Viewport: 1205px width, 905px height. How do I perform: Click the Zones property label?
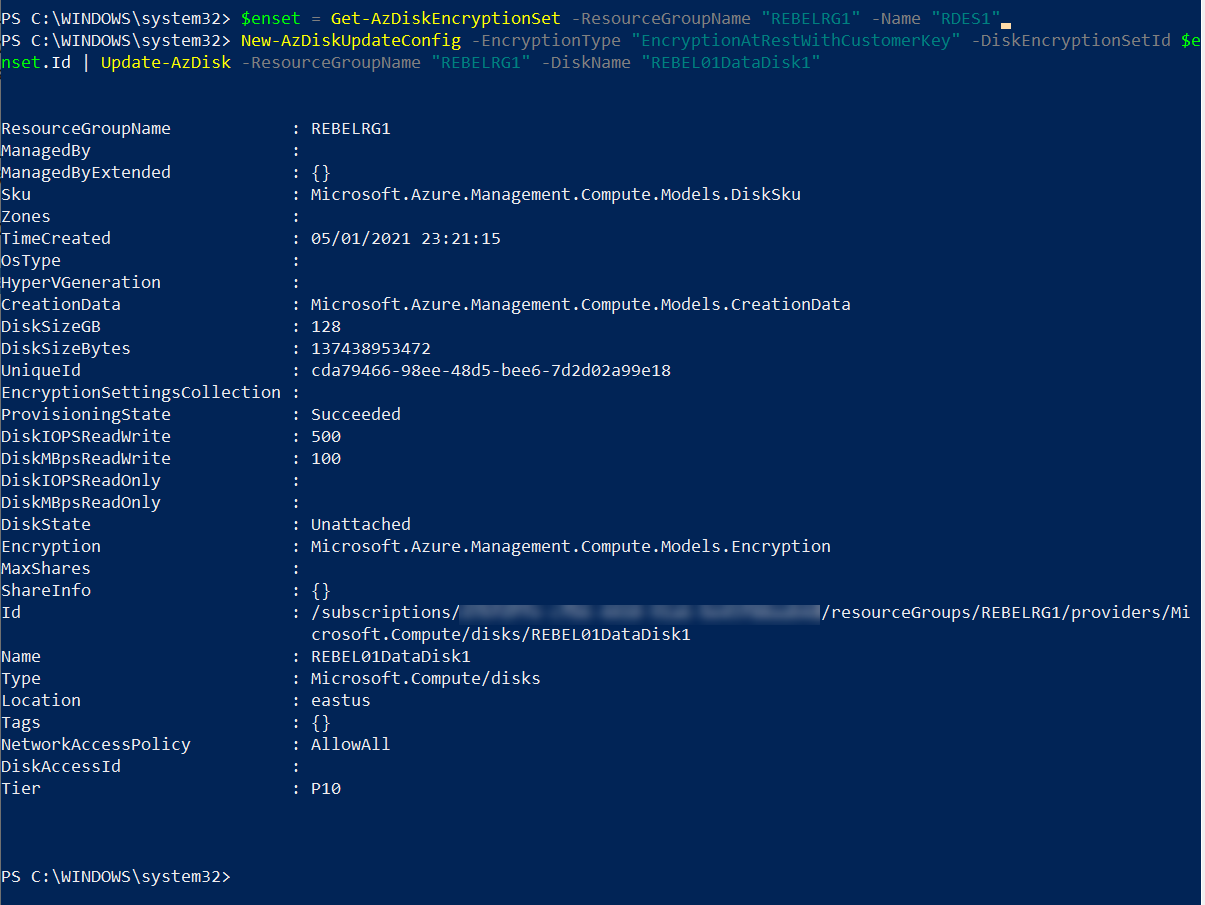26,217
